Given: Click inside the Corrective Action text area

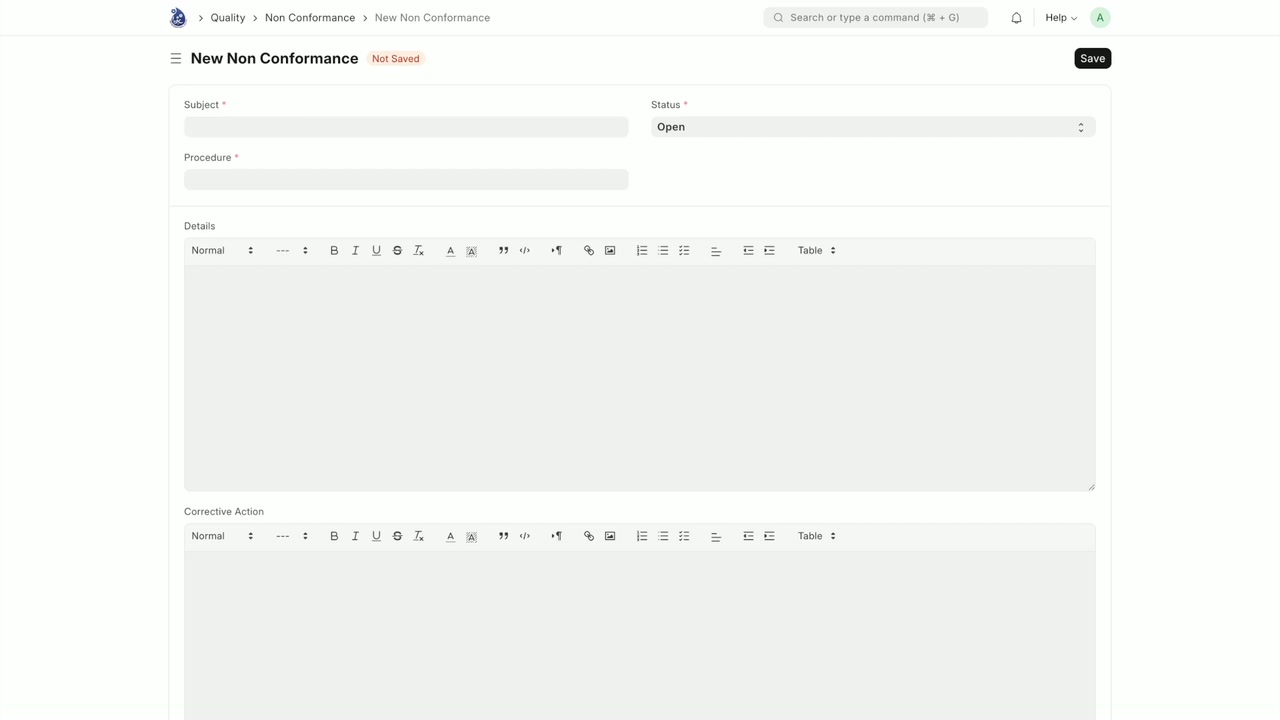Looking at the screenshot, I should coord(640,635).
